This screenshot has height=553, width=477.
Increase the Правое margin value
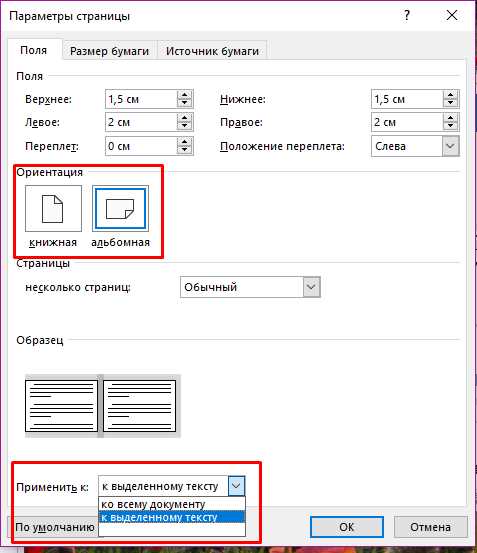tap(451, 118)
